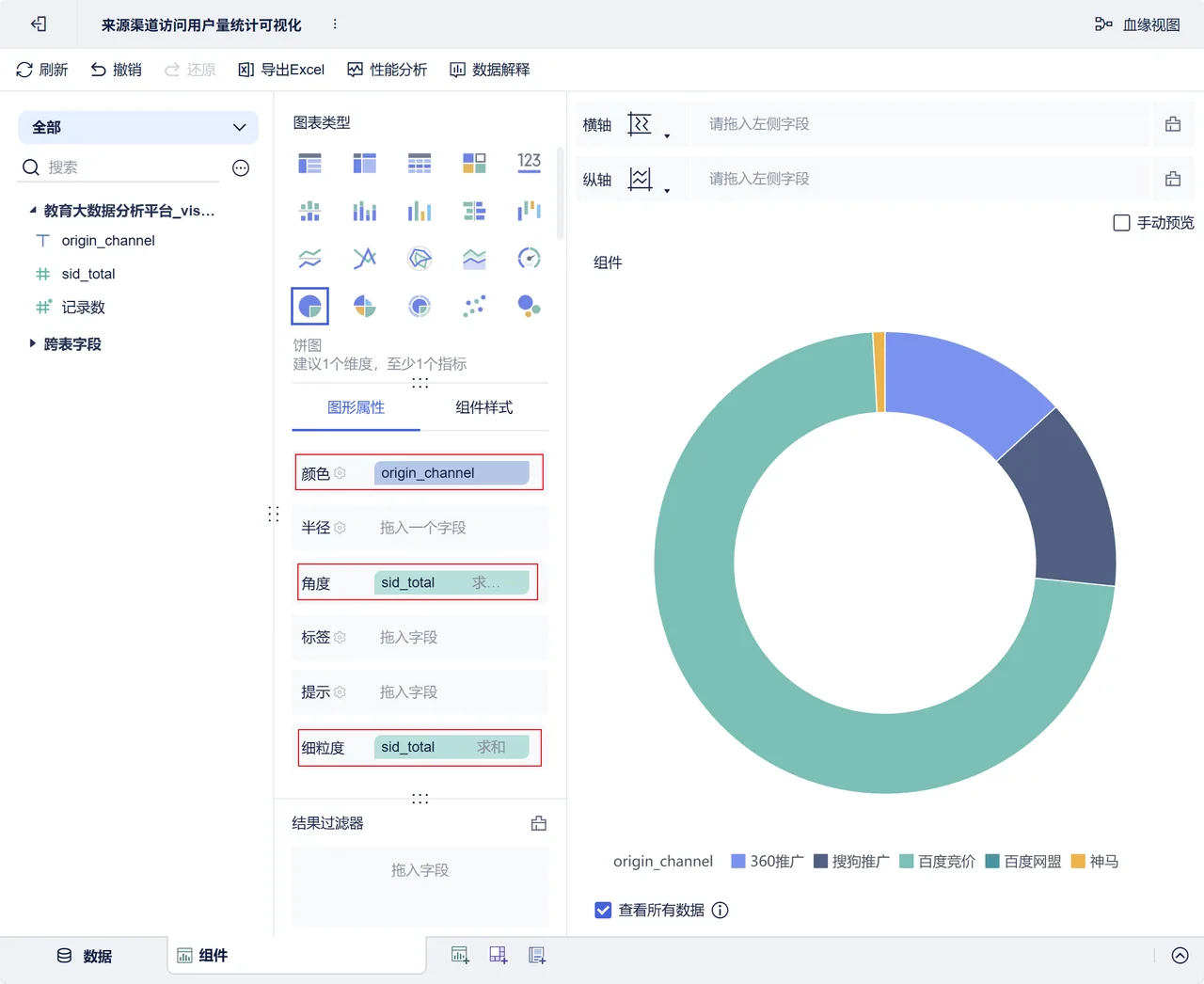
Task: Collapse the 教育大数据分析平台_vis dataset tree node
Action: [x=33, y=211]
